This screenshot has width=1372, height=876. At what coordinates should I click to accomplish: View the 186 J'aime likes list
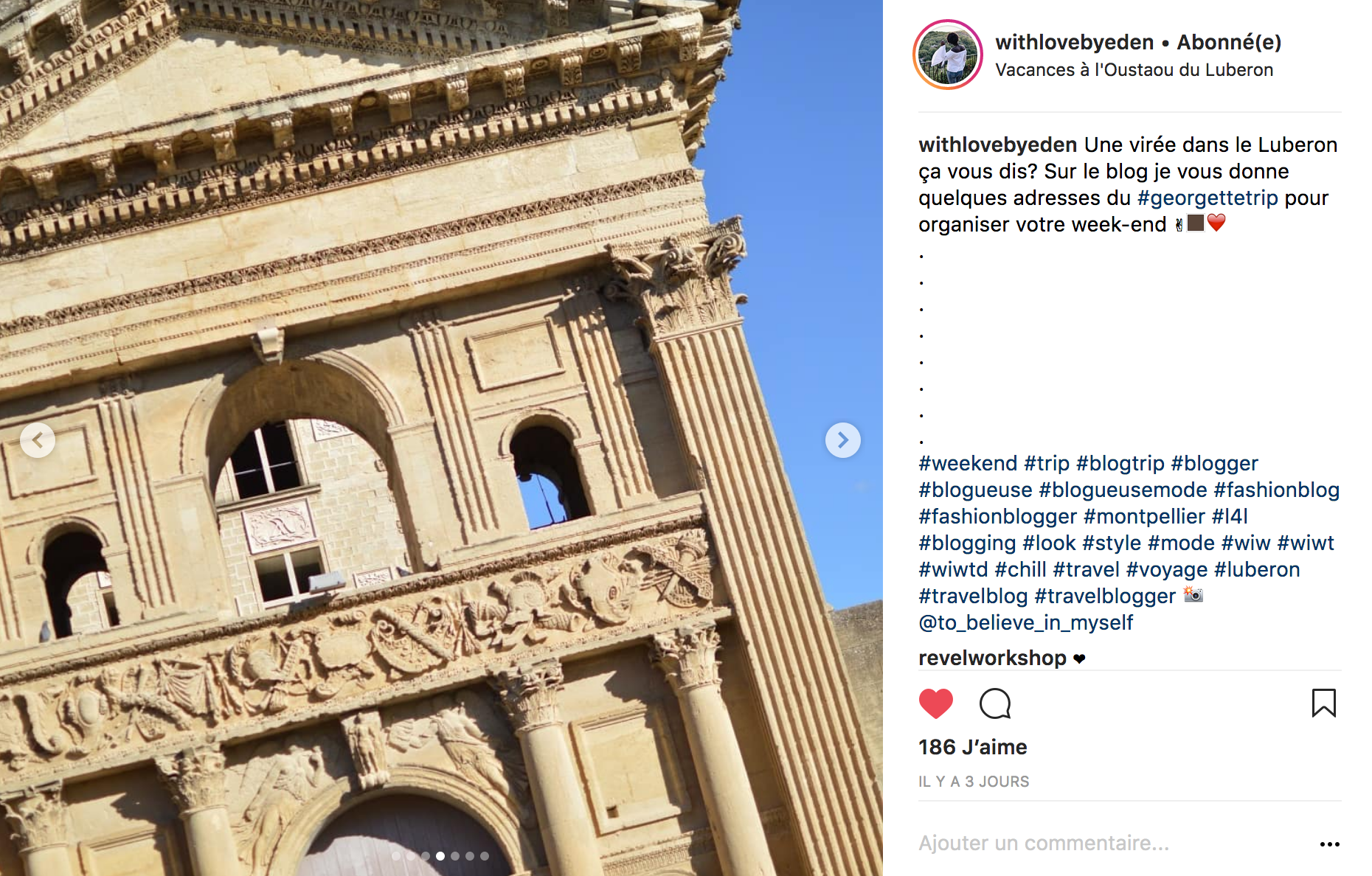(972, 747)
